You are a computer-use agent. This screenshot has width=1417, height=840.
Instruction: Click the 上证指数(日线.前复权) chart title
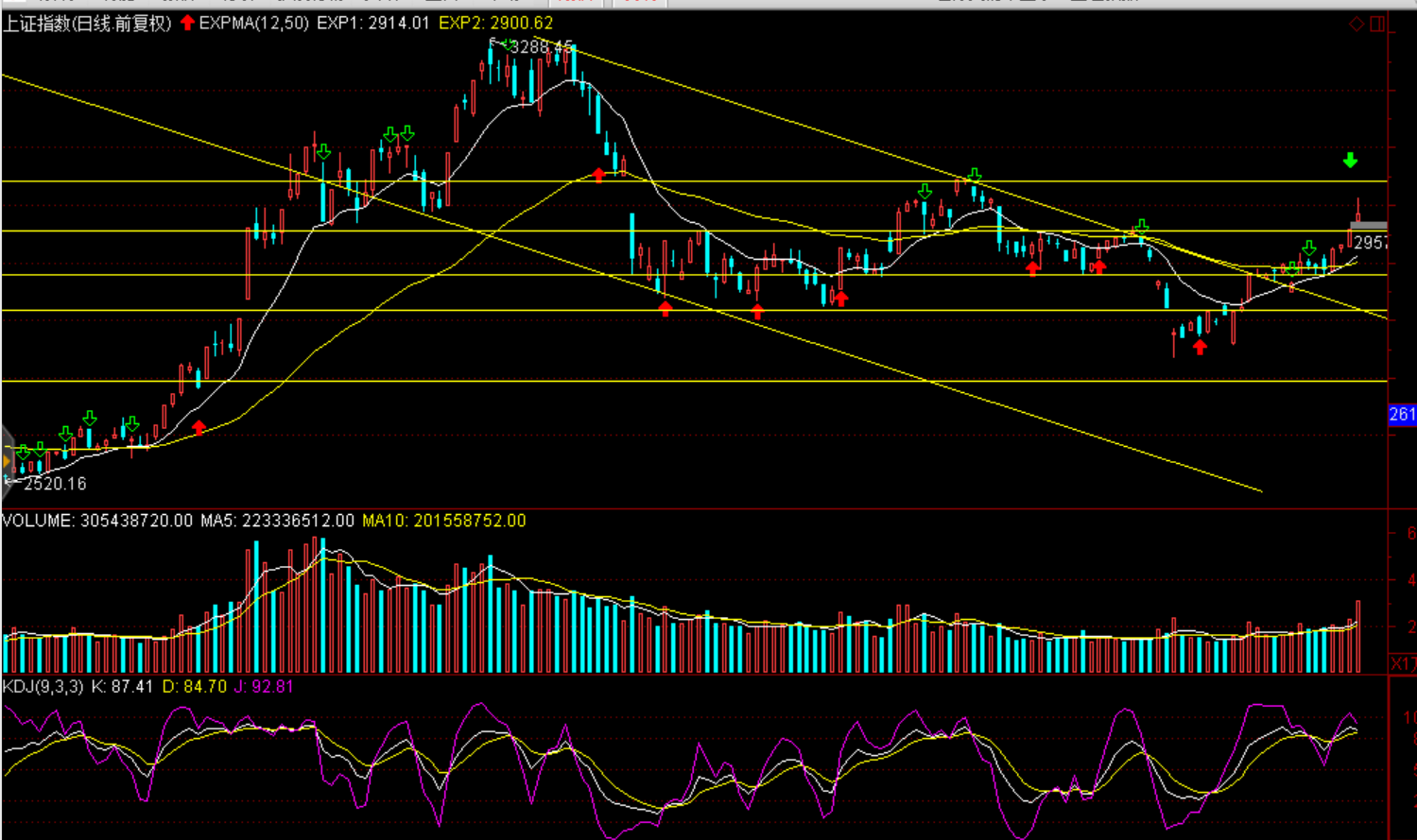87,24
